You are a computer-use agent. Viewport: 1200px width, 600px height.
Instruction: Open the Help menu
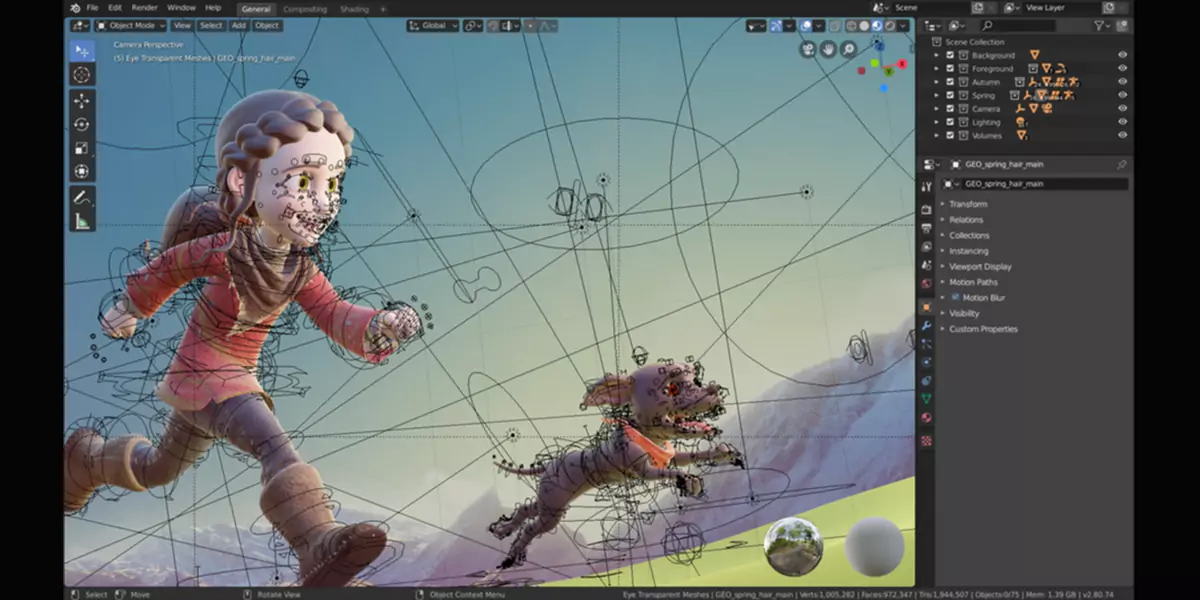pyautogui.click(x=213, y=8)
